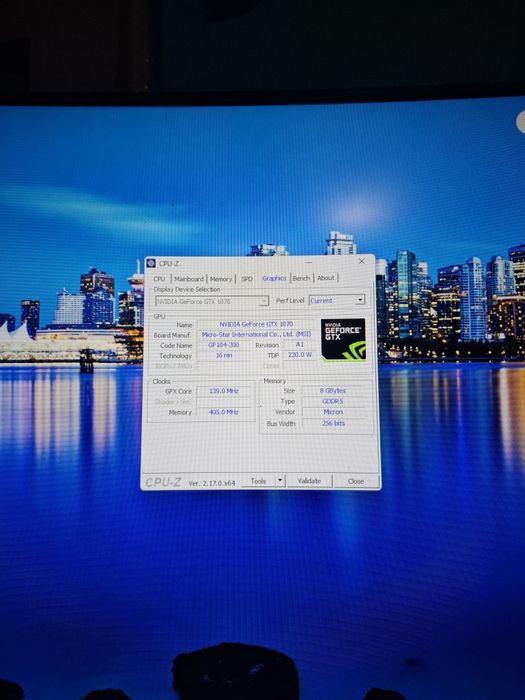Click the Micro-Star International board manufacturer value
Viewport: 525px width, 700px height.
click(x=256, y=334)
